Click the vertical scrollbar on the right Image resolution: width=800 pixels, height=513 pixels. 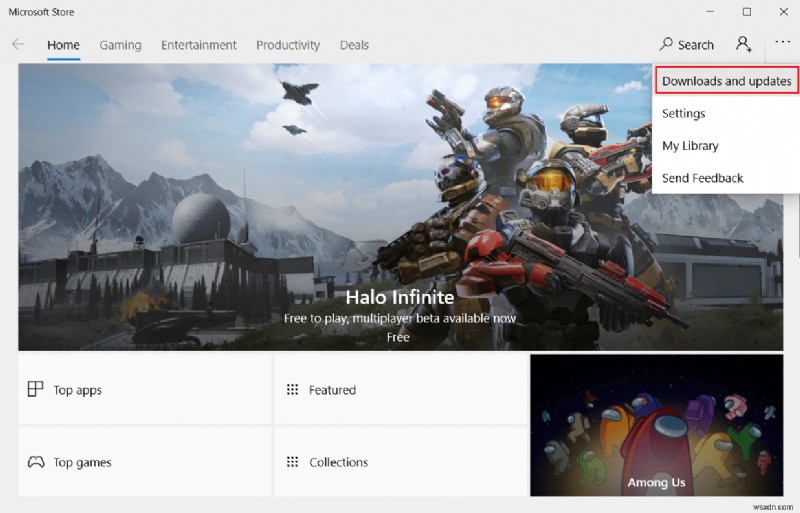797,225
